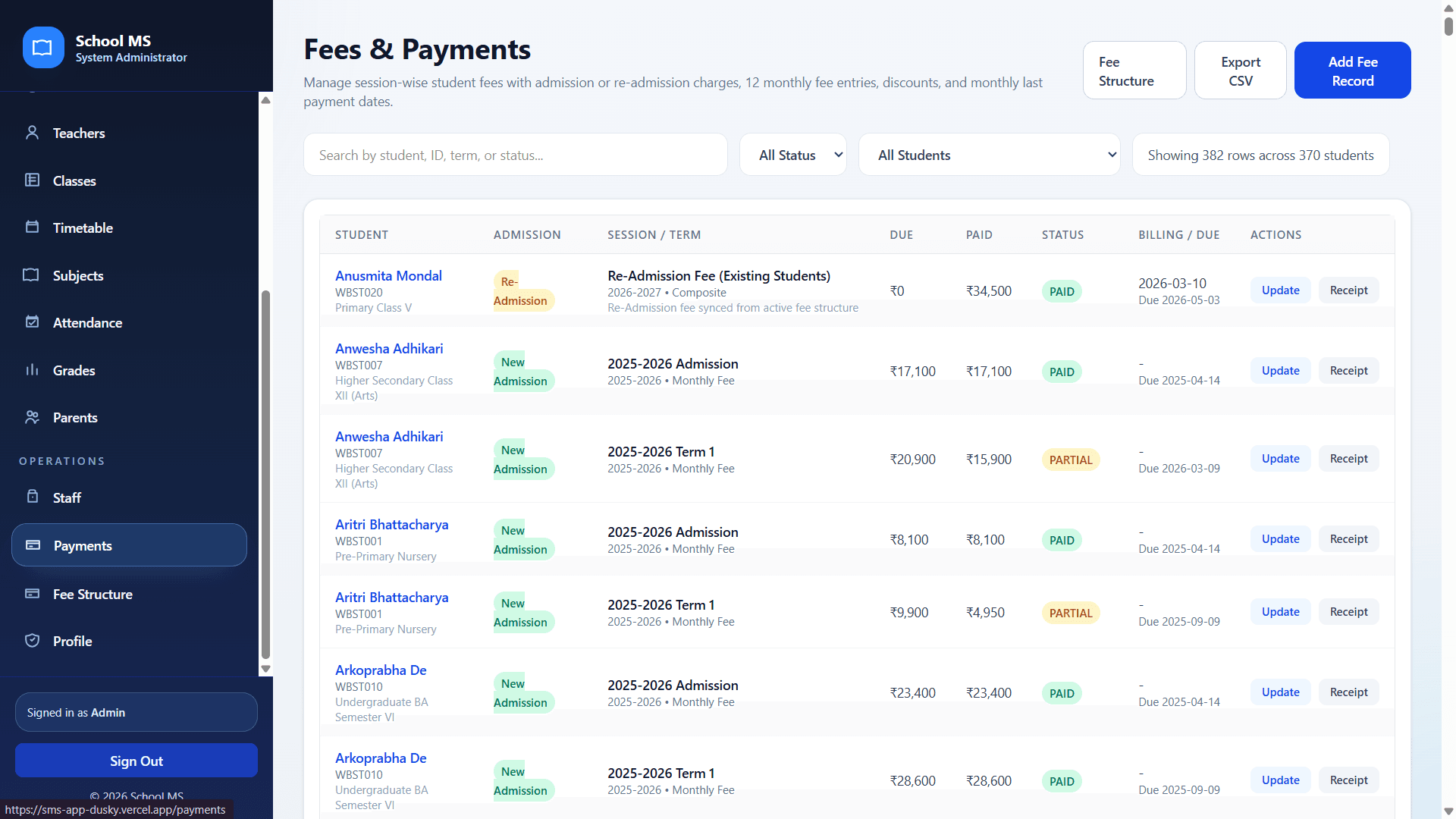Image resolution: width=1456 pixels, height=819 pixels.
Task: Click the Fee Structure card icon
Action: coord(32,594)
